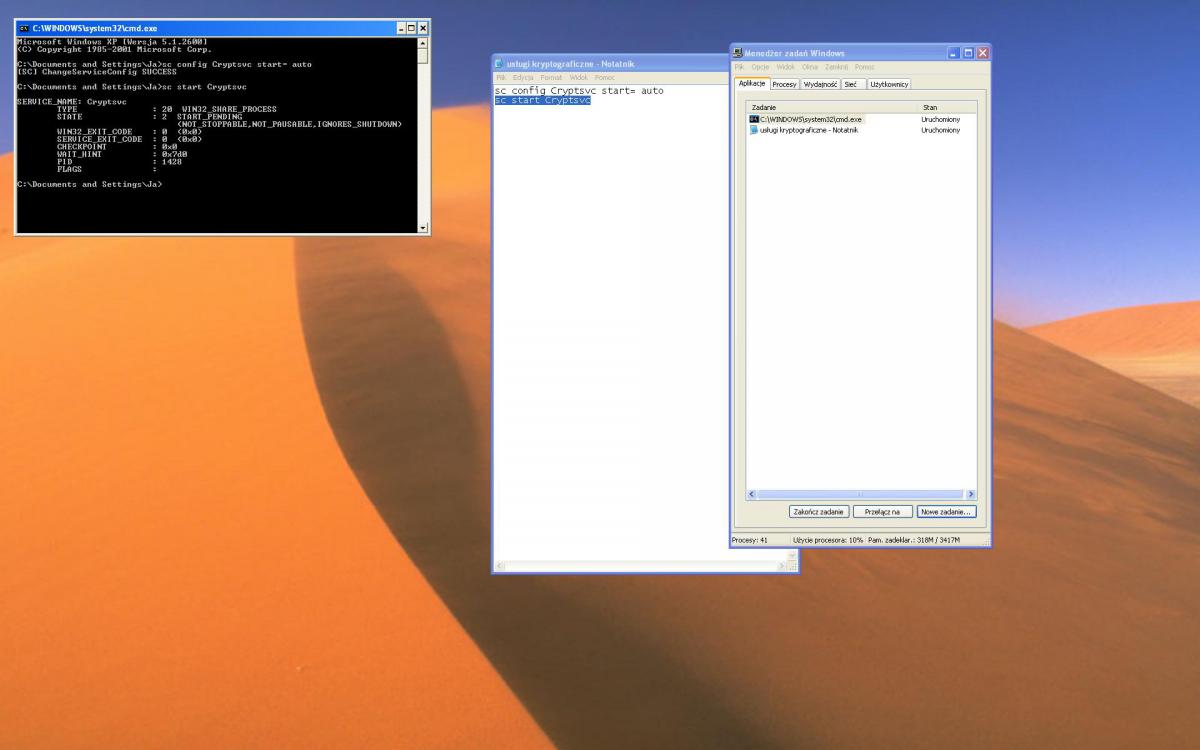Close the cmd.exe window

423,28
